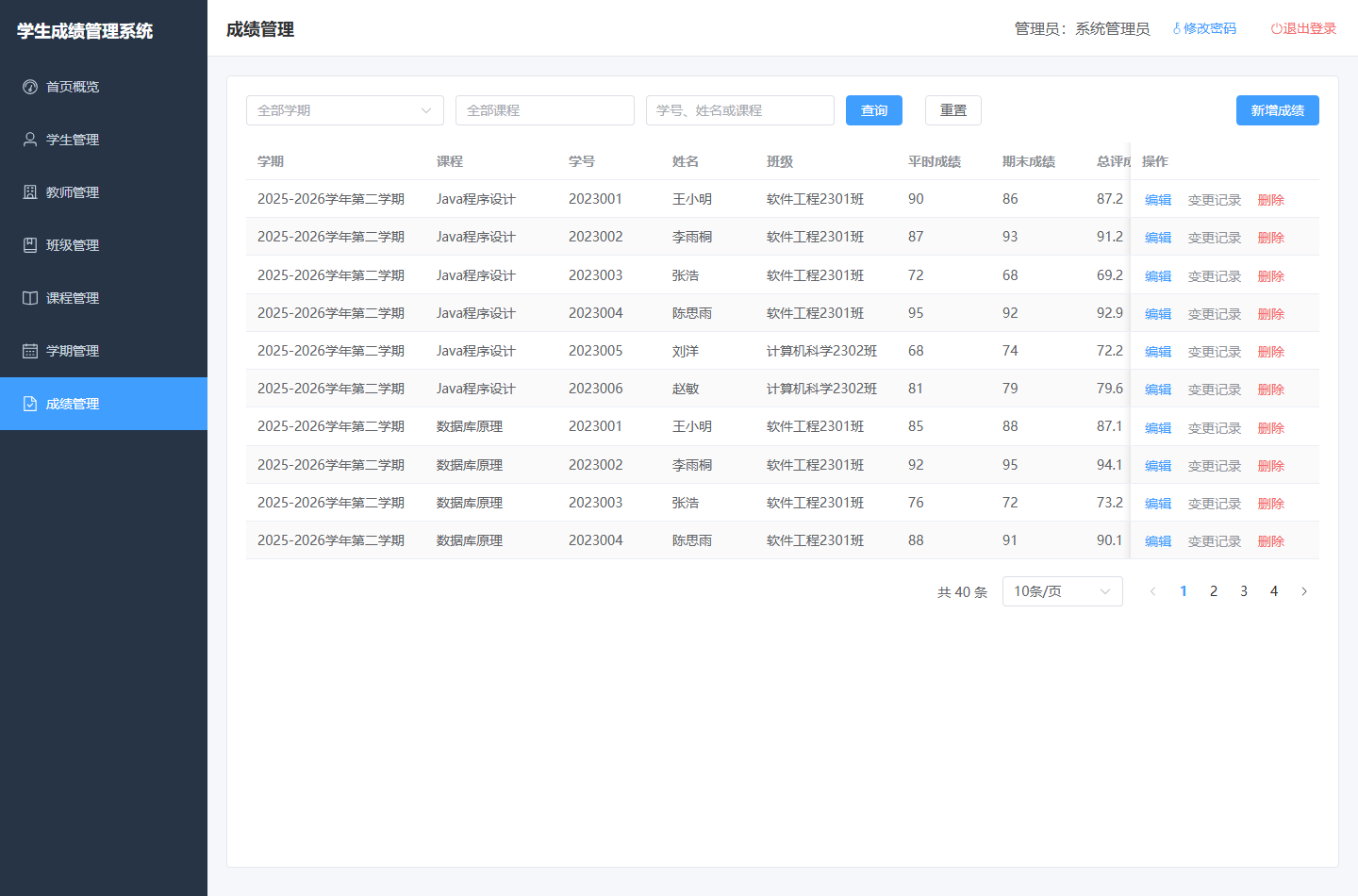Screen dimensions: 1358x896
Task: Click the 教师管理 building icon
Action: click(30, 192)
